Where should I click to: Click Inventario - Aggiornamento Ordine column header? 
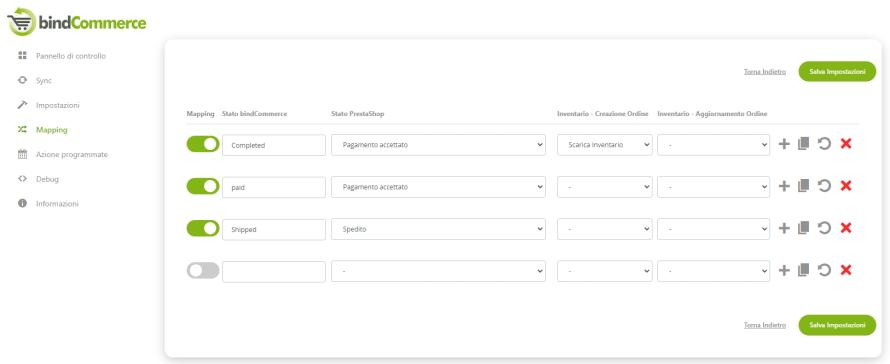click(712, 114)
